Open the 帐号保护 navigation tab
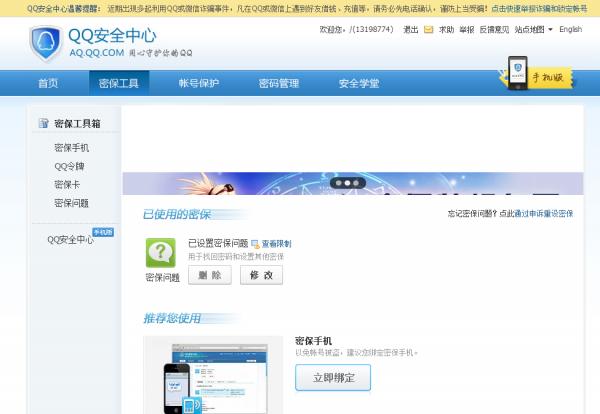The image size is (600, 414). point(199,83)
